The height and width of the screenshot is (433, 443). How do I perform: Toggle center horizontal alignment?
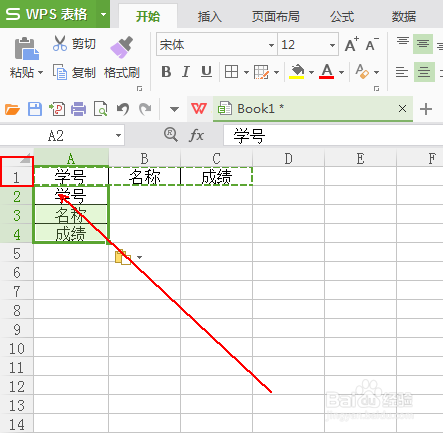click(x=424, y=72)
